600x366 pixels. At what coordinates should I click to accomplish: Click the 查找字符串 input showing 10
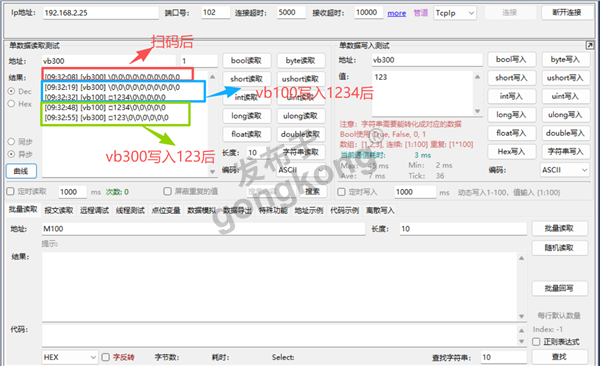point(504,357)
